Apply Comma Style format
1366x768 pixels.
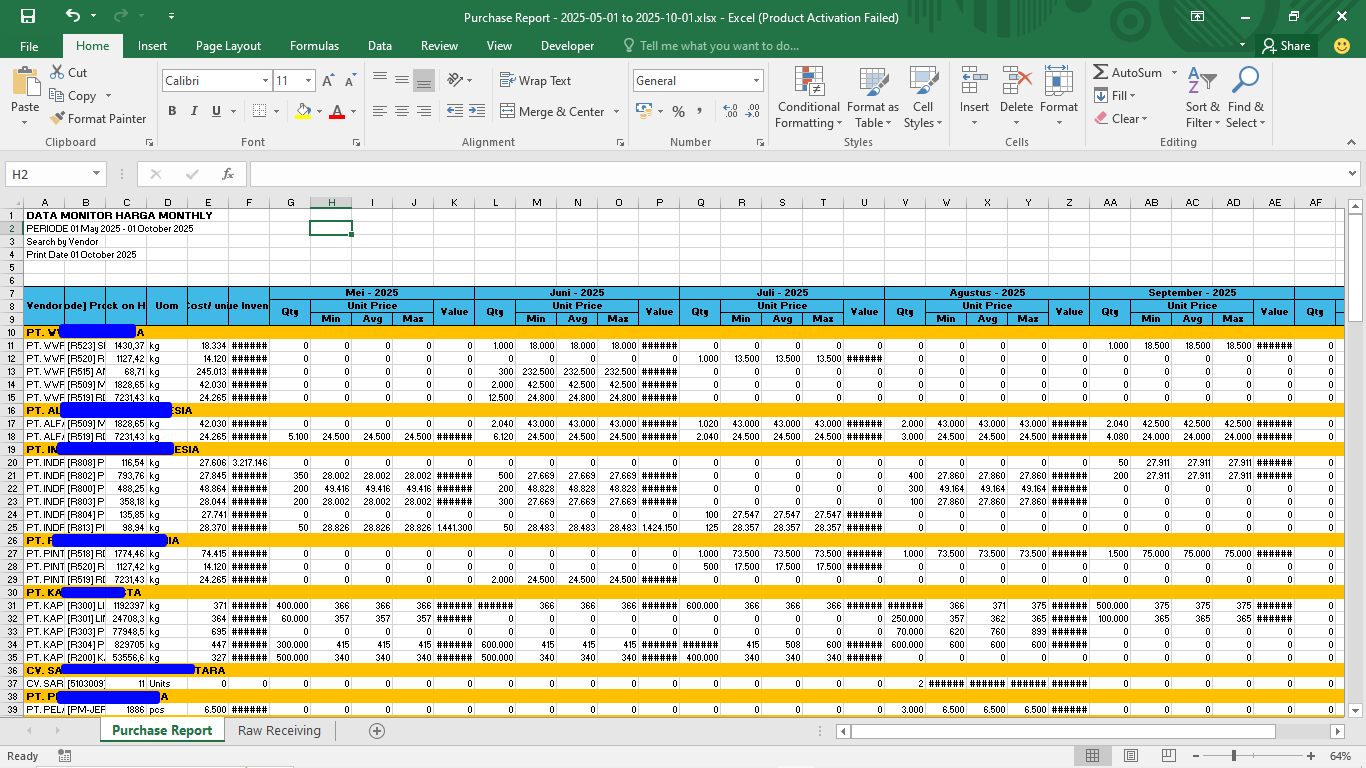tap(701, 111)
